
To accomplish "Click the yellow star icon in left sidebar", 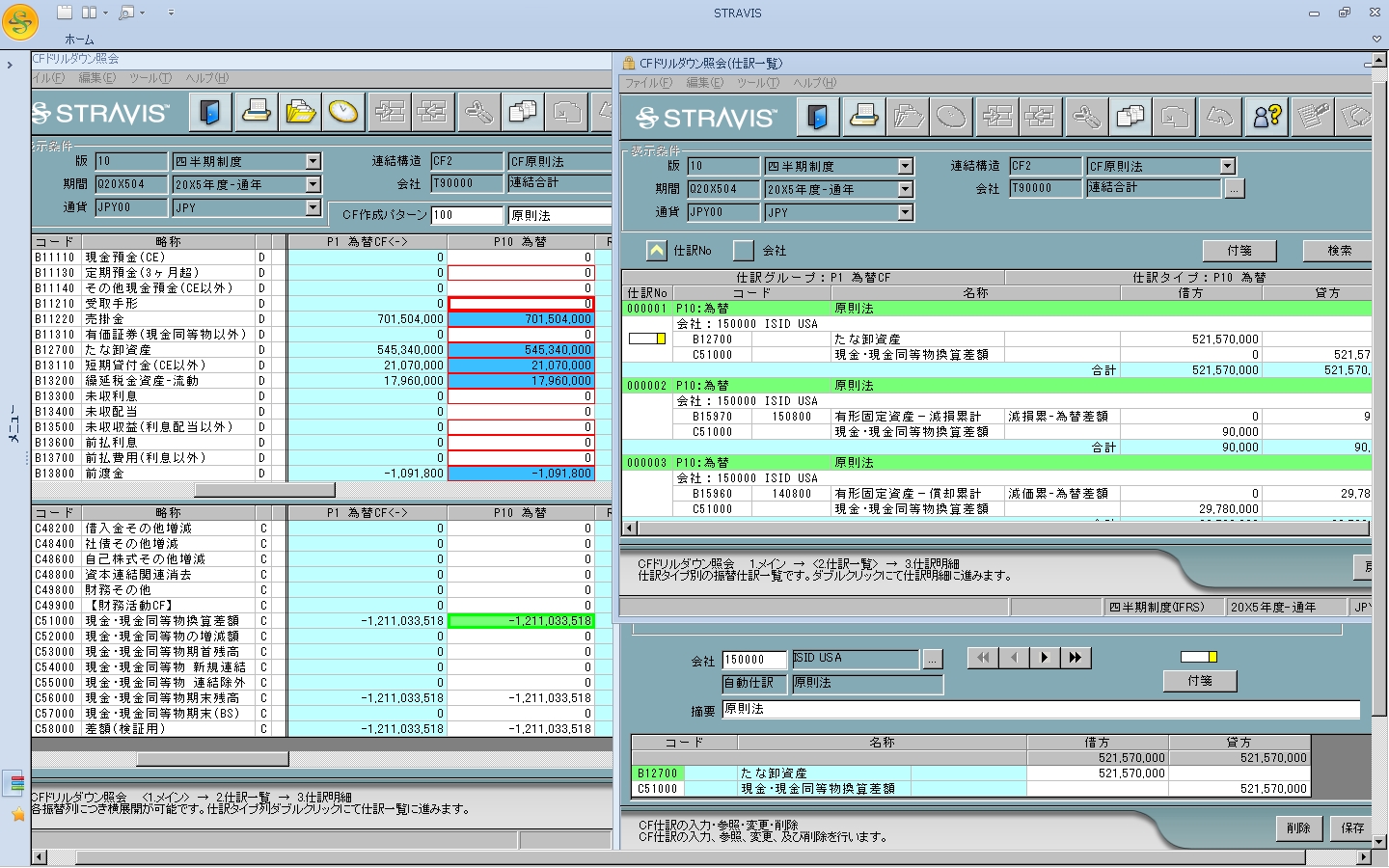I will 17,815.
